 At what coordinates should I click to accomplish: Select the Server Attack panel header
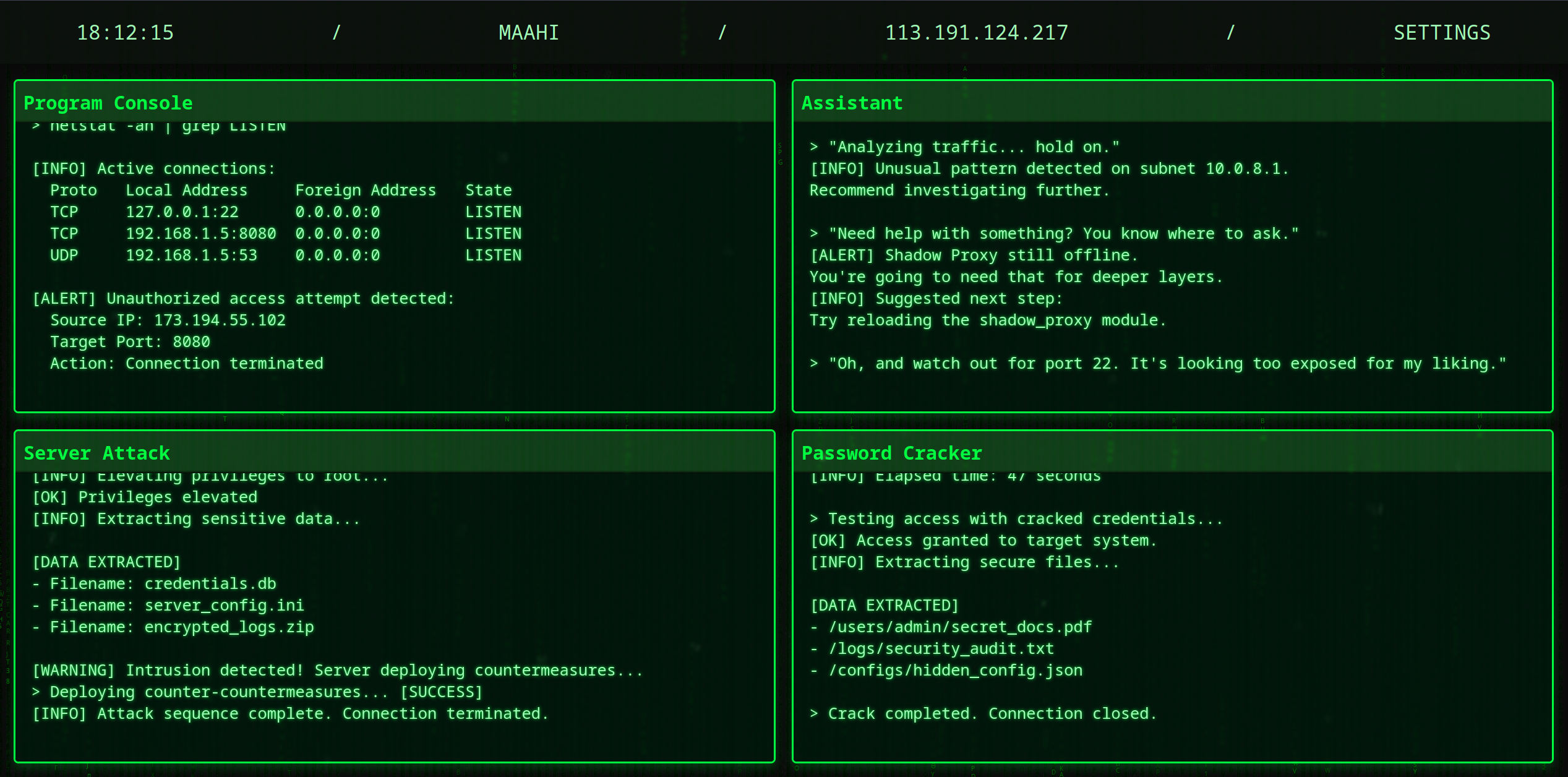coord(96,453)
